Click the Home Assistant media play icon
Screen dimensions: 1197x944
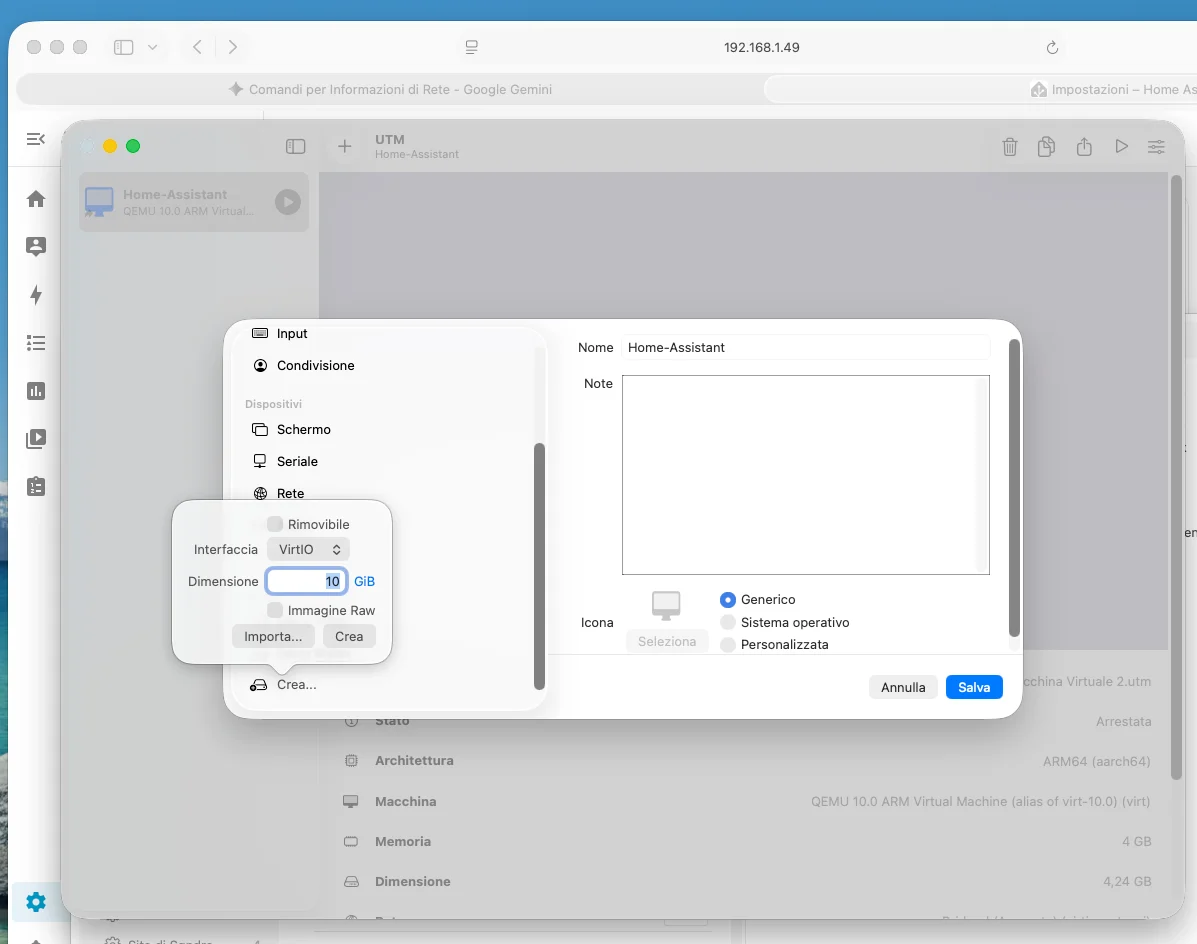click(36, 439)
